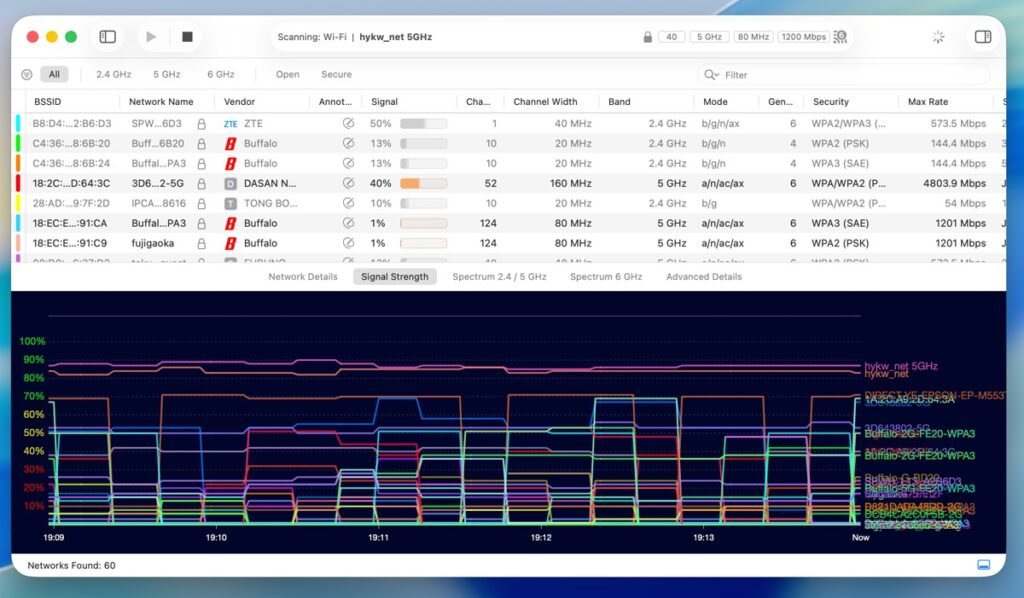Open the search options dropdown in Filter field
The image size is (1024, 598).
(711, 75)
